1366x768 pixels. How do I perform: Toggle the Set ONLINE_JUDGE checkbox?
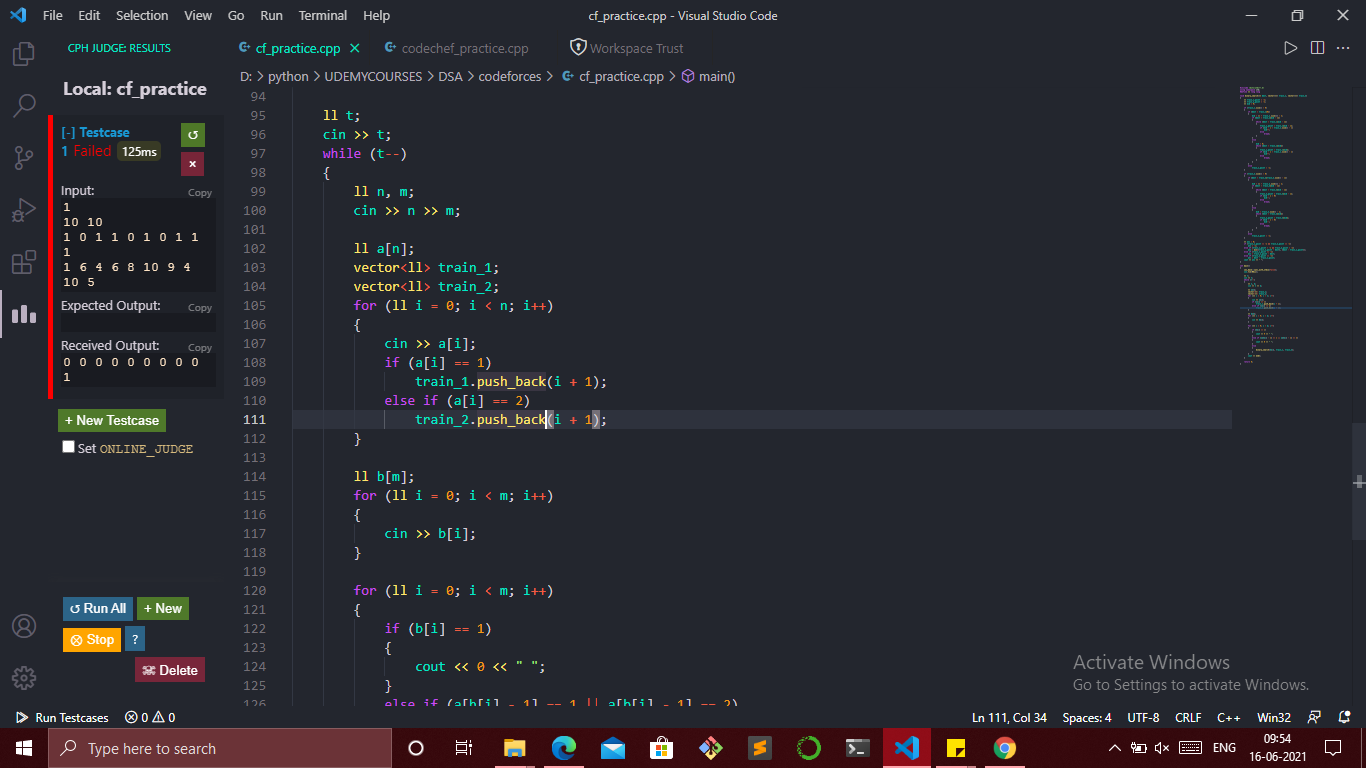[x=68, y=447]
